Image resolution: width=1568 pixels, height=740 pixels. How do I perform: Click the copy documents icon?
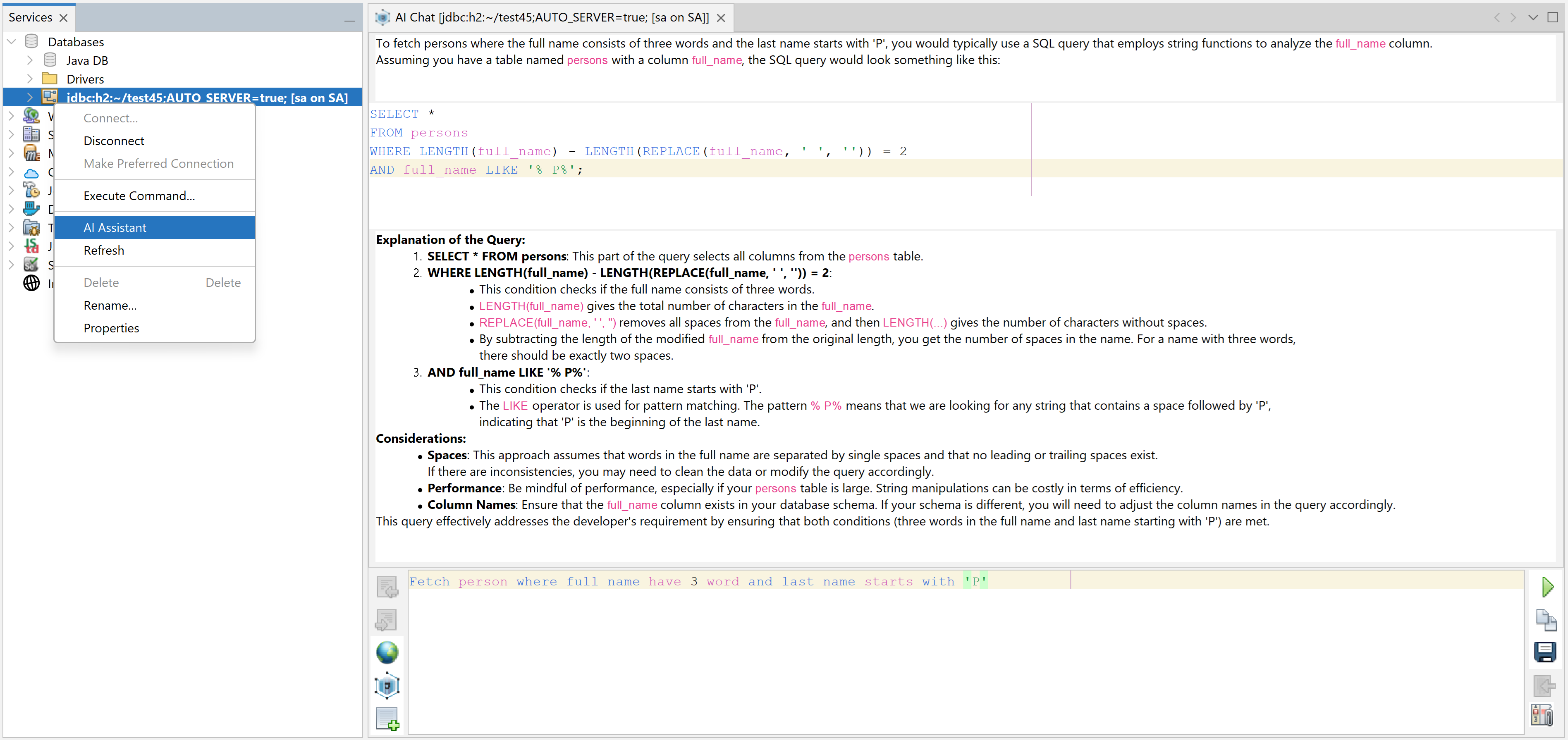[x=1546, y=620]
